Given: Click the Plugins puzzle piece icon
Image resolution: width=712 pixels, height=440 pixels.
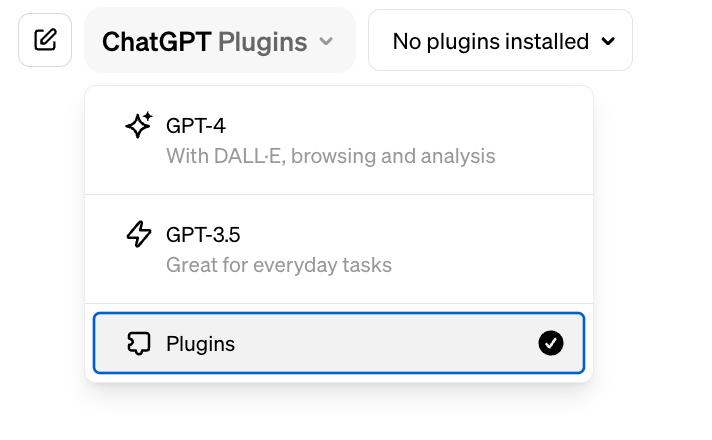Looking at the screenshot, I should pos(138,344).
